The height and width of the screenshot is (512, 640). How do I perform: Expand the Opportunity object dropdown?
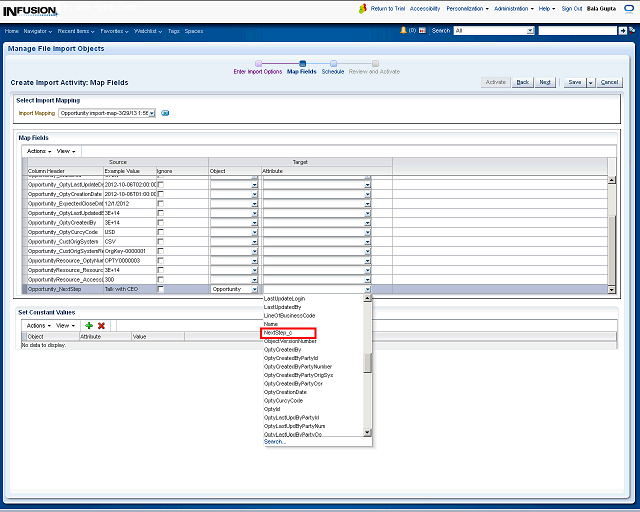(254, 289)
